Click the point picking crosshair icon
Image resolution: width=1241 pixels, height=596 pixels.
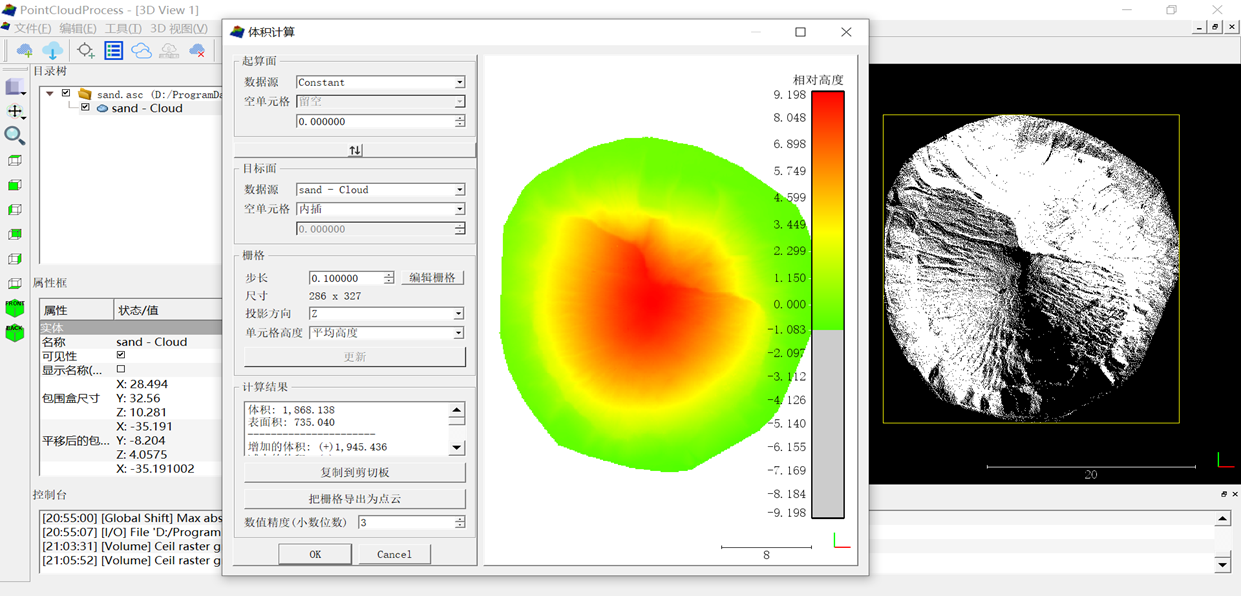(86, 51)
